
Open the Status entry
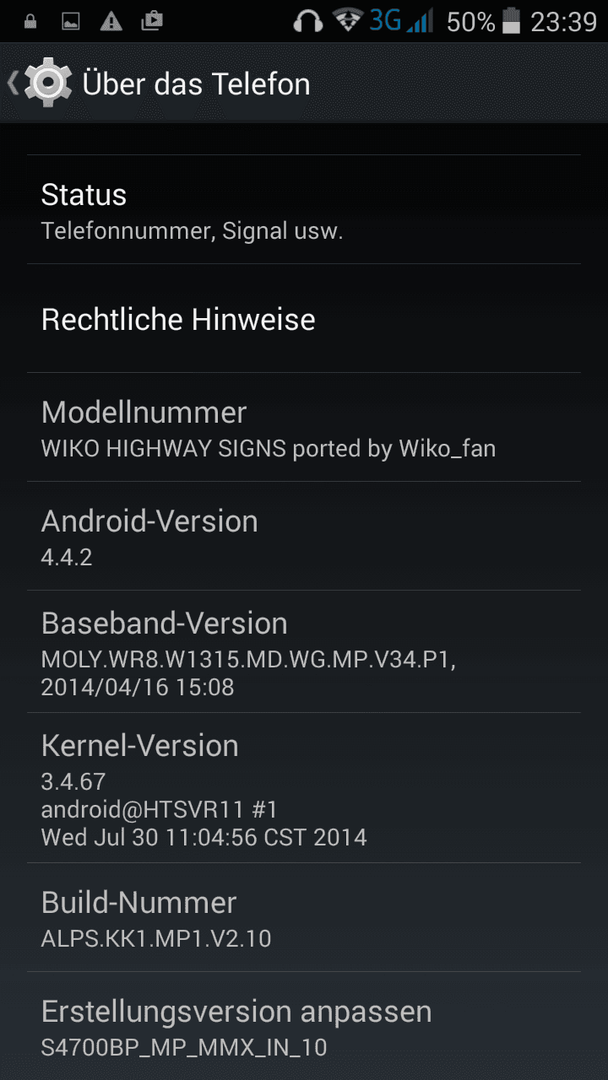pyautogui.click(x=304, y=209)
